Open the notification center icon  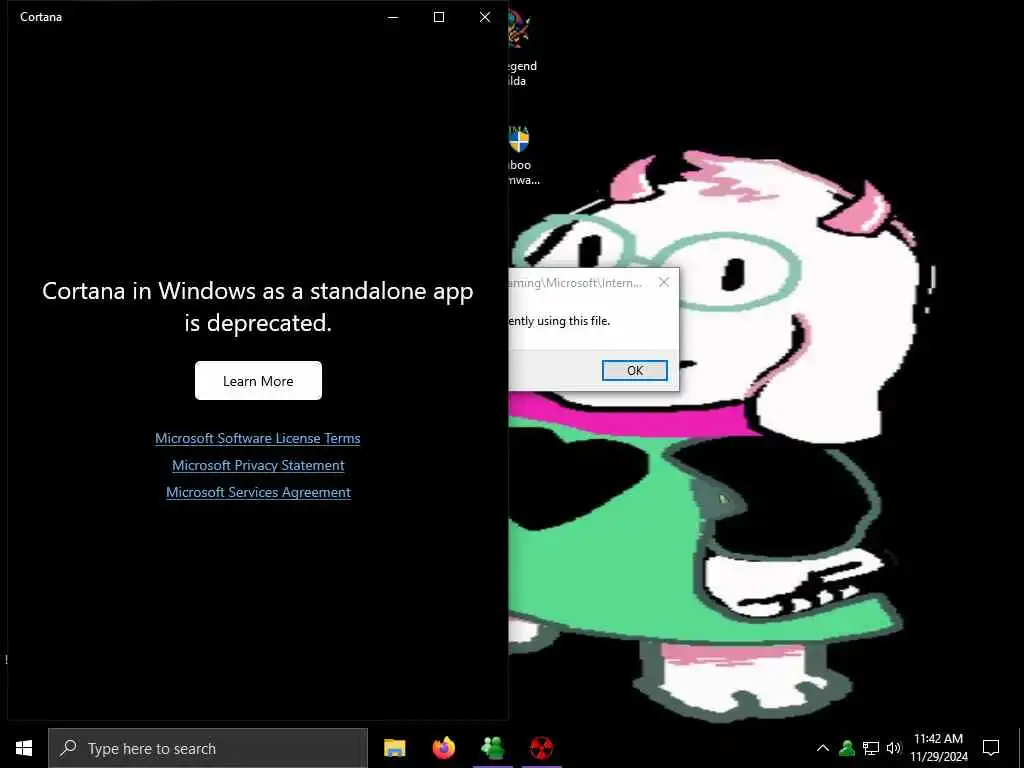(x=991, y=748)
